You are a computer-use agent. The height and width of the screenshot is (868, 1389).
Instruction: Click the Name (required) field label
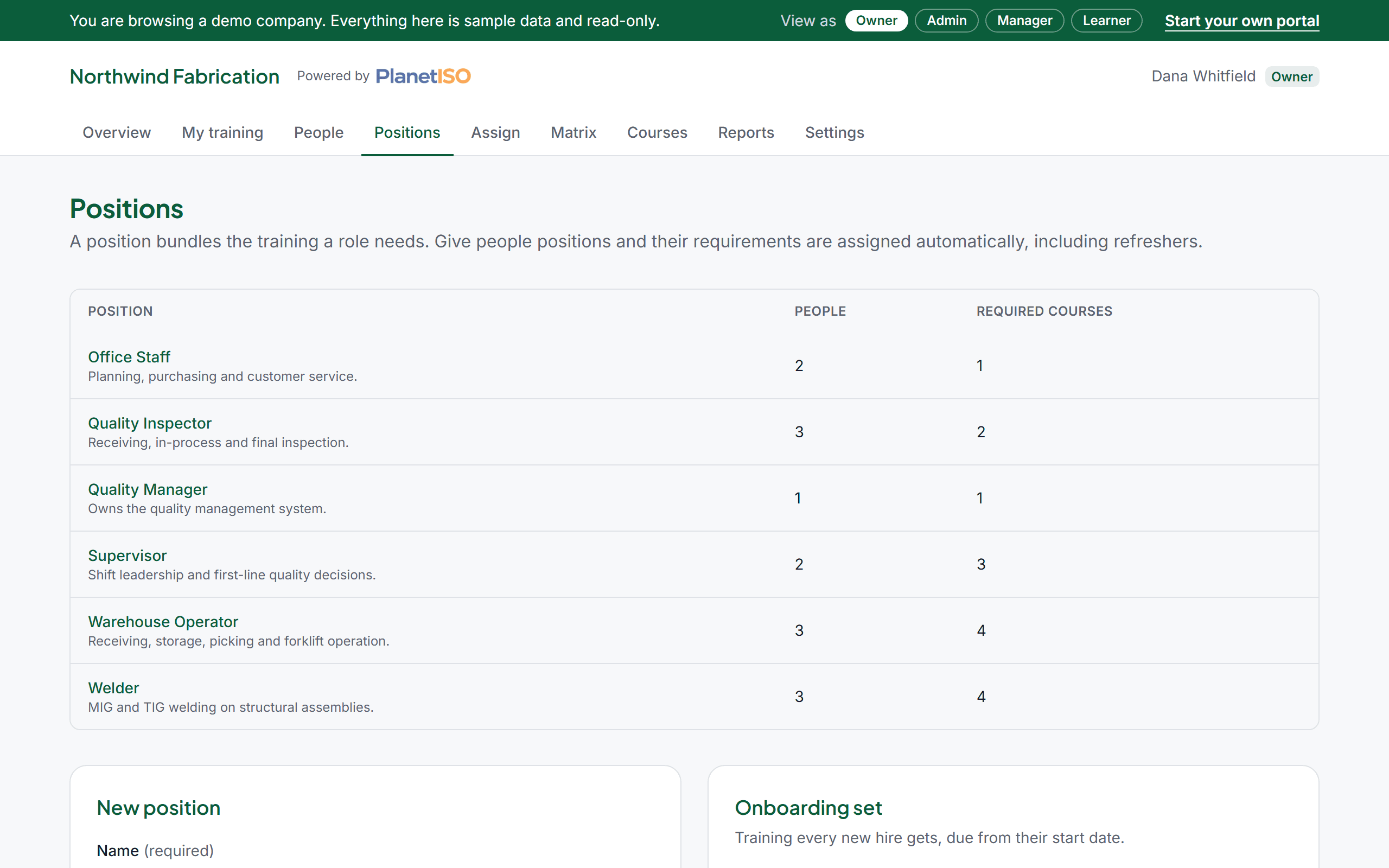pos(155,851)
